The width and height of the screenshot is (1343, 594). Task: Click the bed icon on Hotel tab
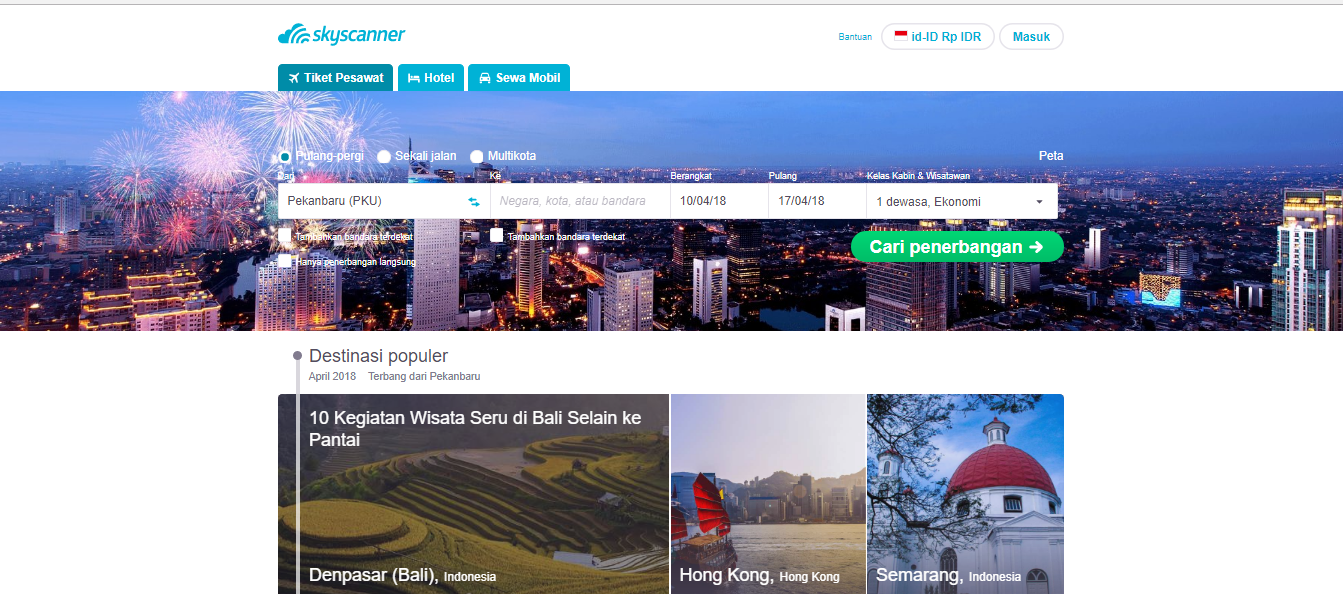(413, 78)
